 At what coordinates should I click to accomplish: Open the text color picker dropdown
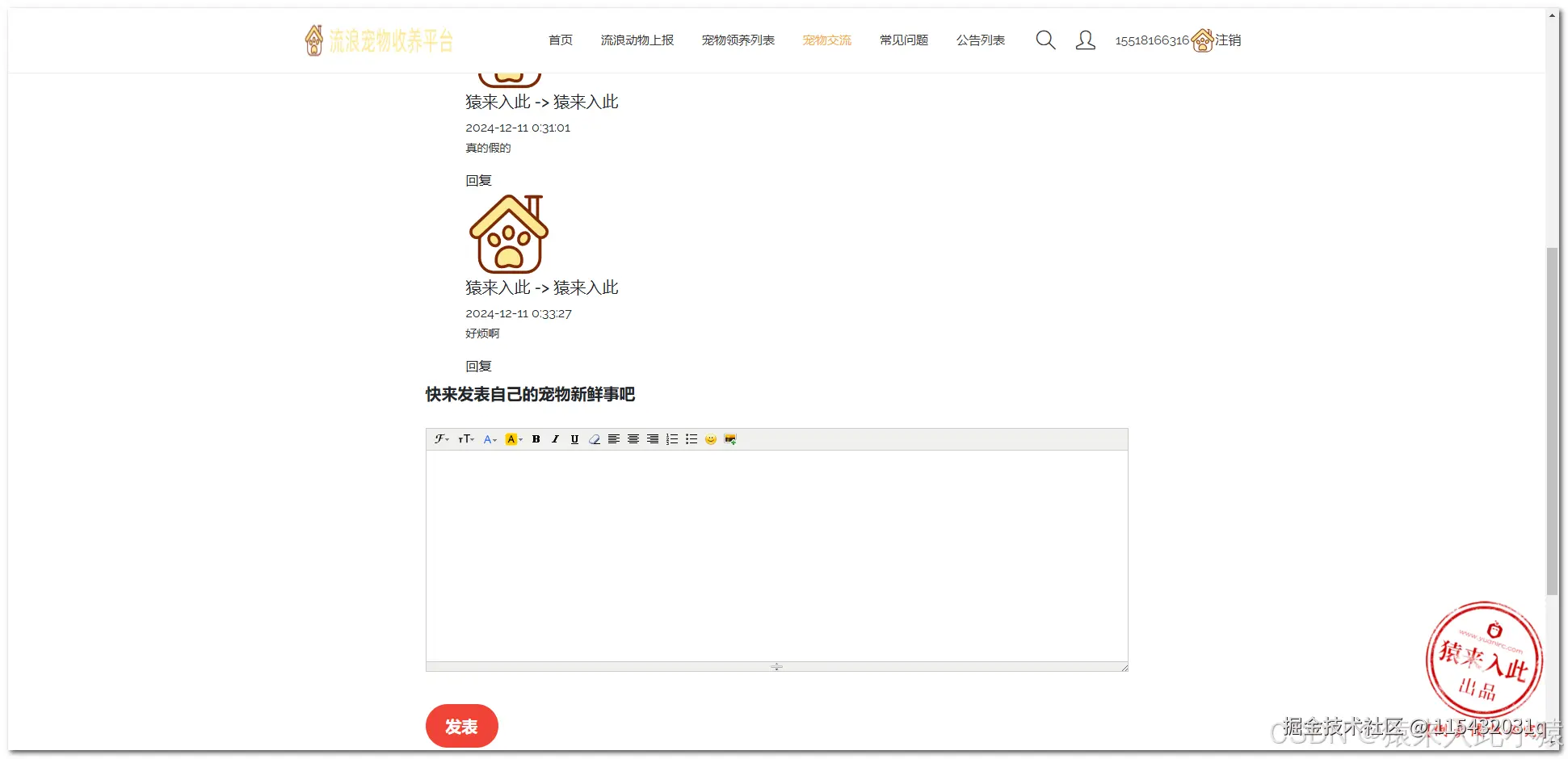490,439
